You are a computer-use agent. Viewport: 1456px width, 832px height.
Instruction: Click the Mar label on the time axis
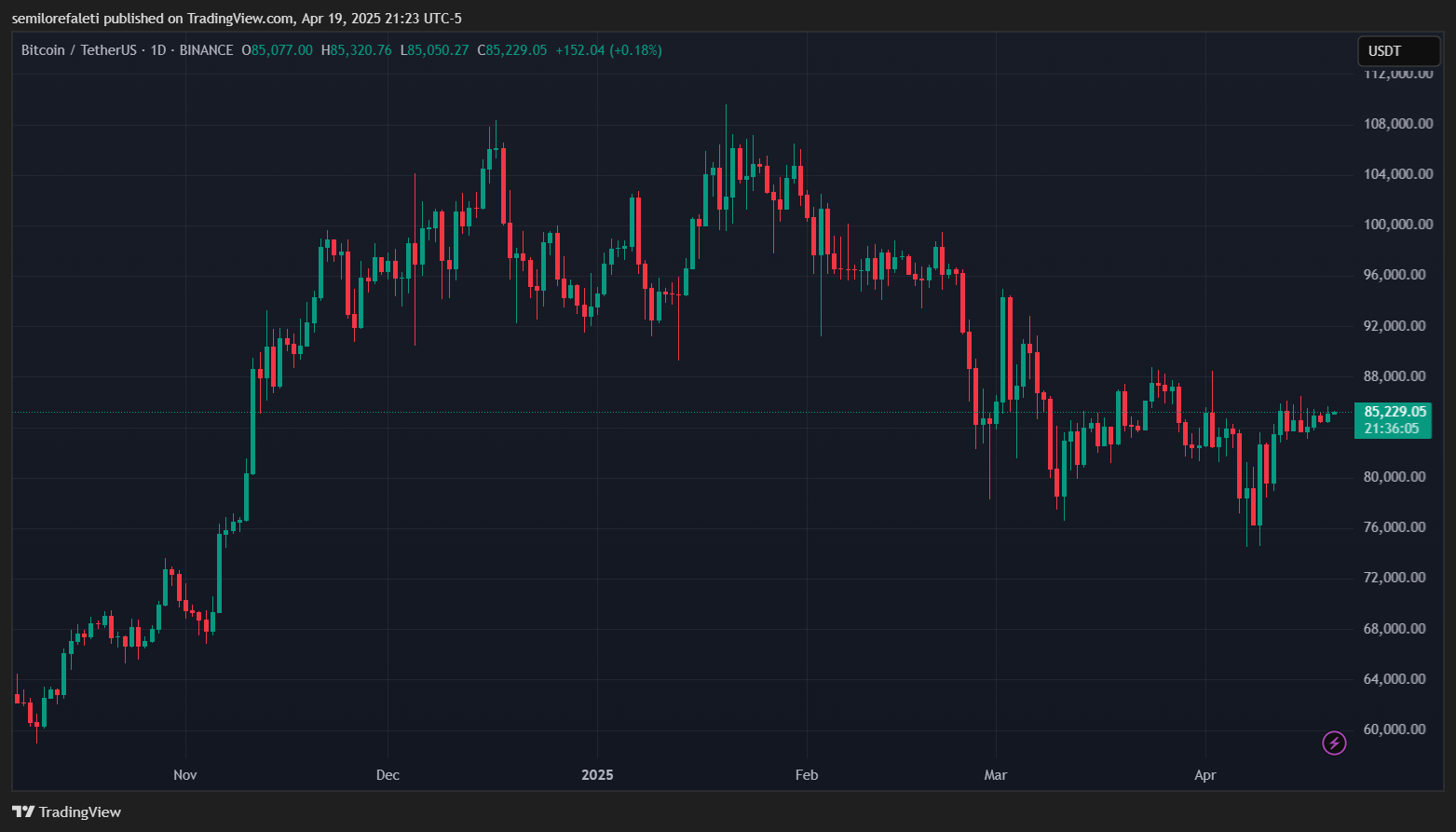(x=996, y=775)
